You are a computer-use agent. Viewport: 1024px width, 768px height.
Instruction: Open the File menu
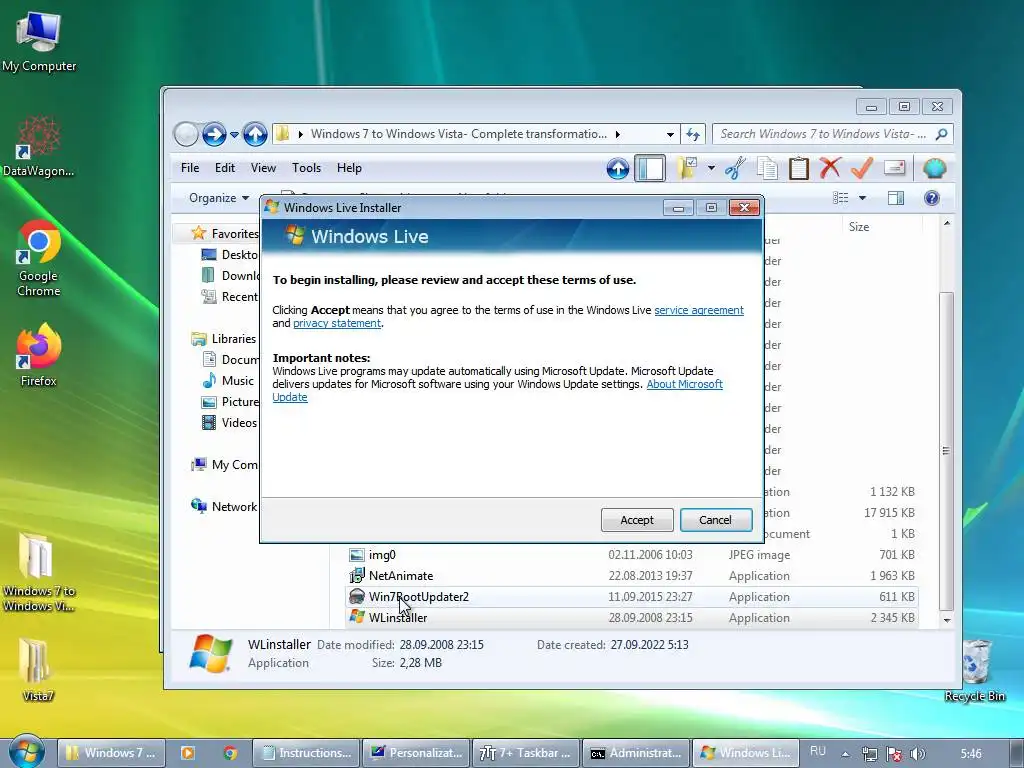[x=190, y=168]
